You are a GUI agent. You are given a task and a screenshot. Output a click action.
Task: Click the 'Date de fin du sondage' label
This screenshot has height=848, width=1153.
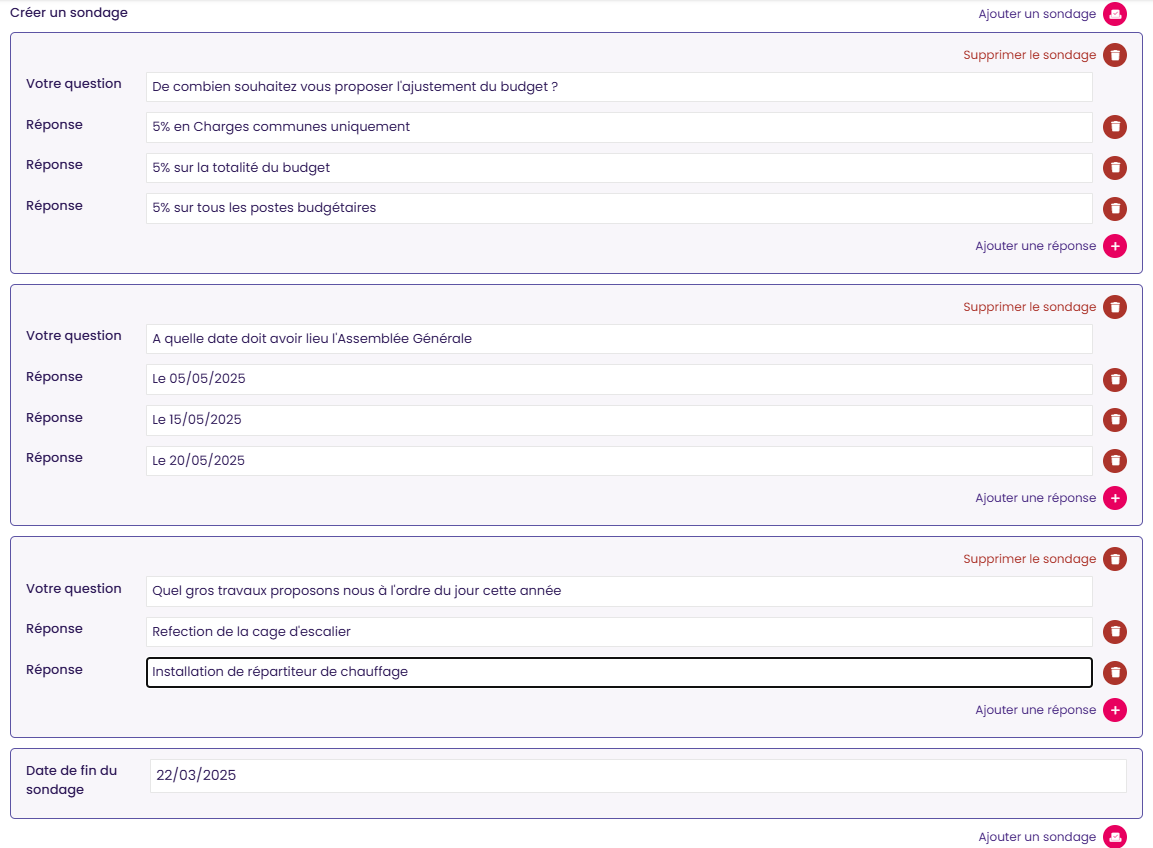71,780
